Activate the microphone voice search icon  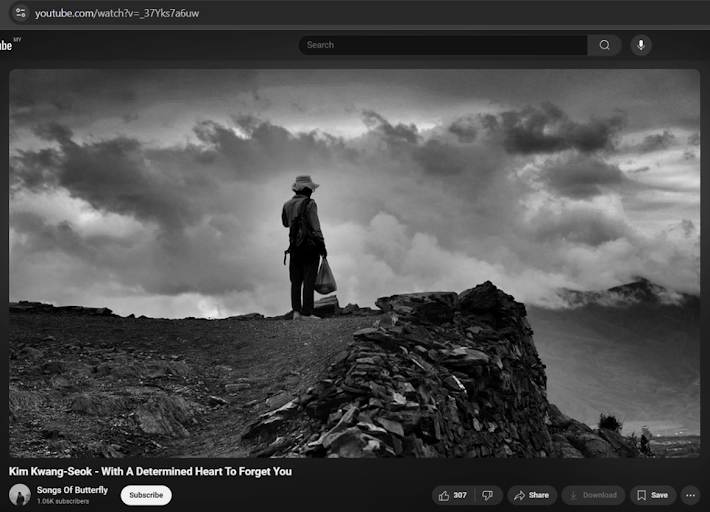pyautogui.click(x=641, y=45)
